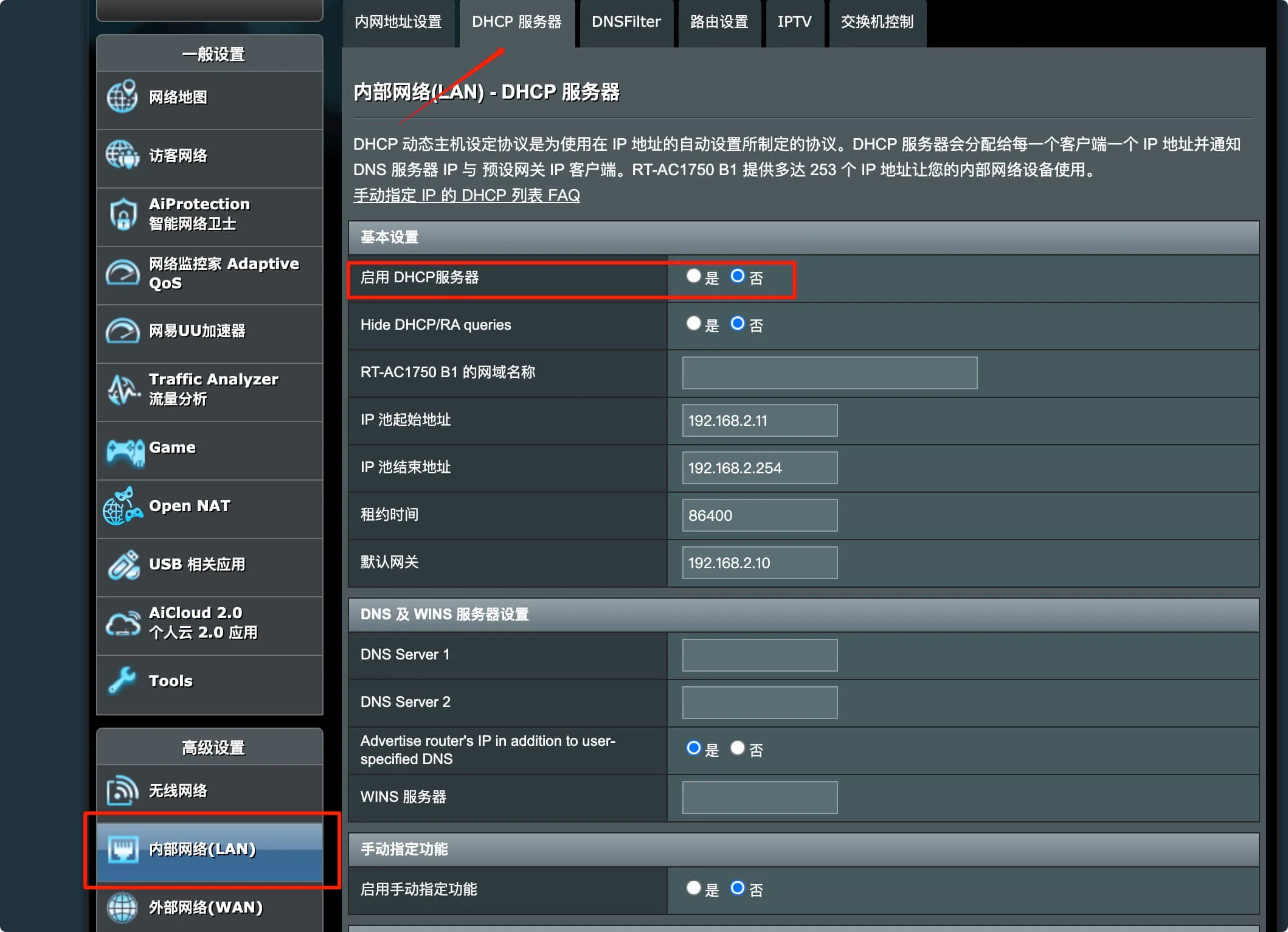Click the 无线网络 wireless icon
The width and height of the screenshot is (1288, 932).
[122, 790]
